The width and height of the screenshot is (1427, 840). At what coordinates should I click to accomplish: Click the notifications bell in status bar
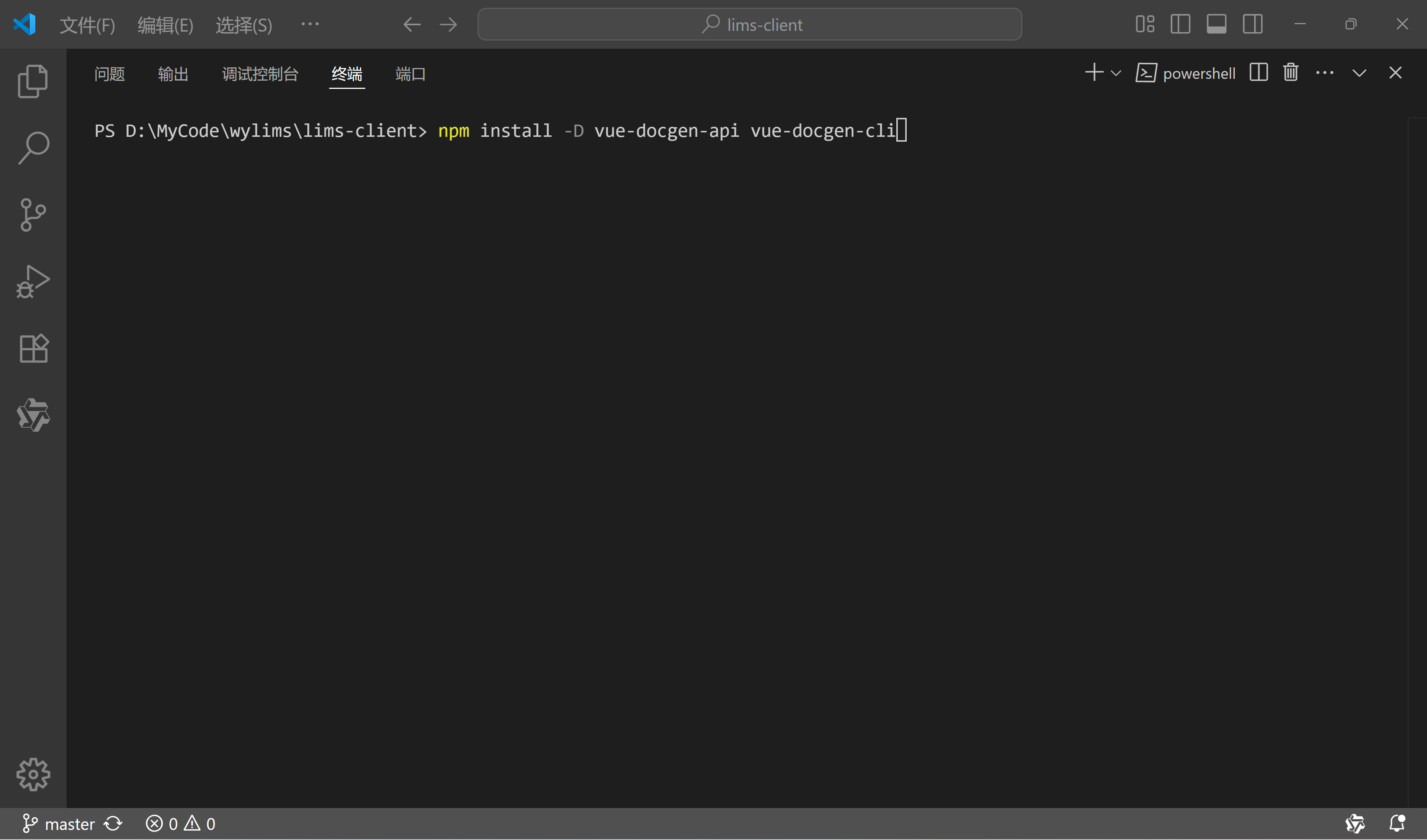click(1398, 824)
